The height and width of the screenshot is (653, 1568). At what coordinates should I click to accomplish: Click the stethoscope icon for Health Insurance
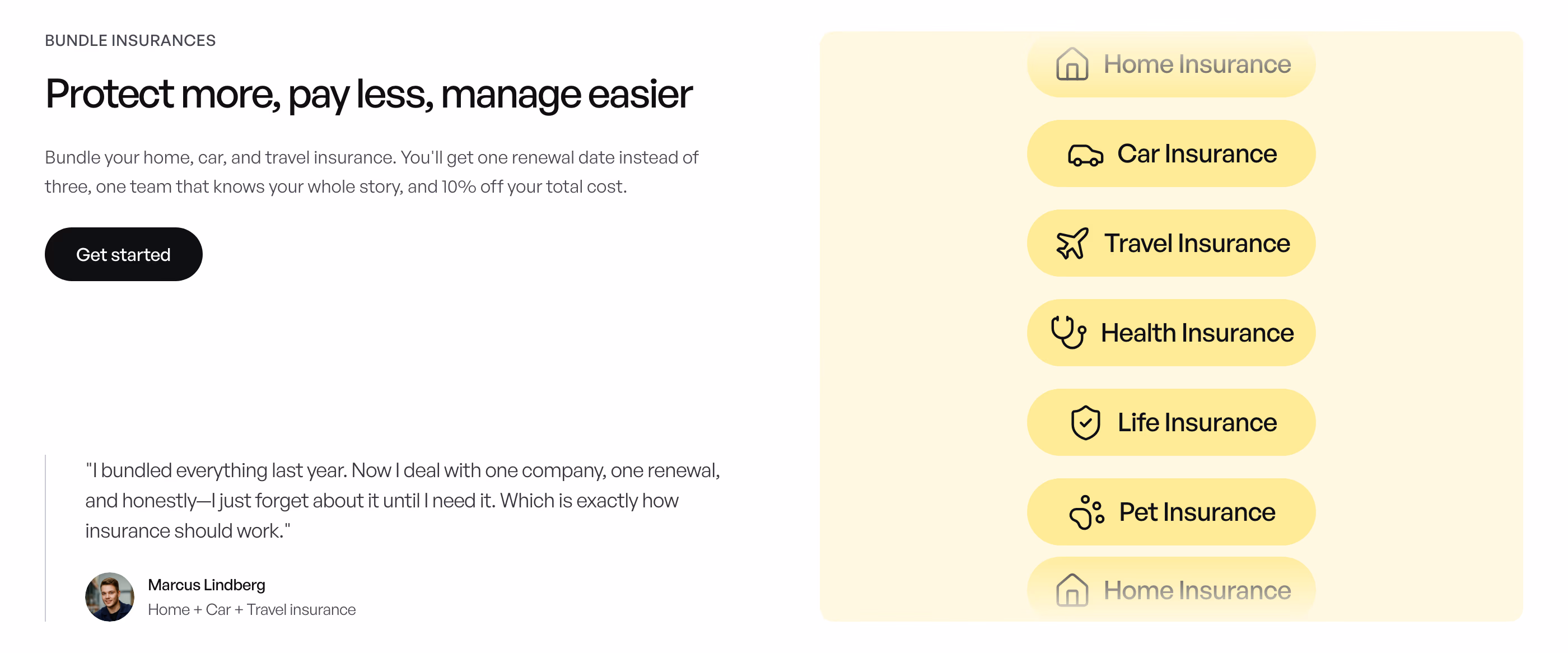tap(1068, 332)
